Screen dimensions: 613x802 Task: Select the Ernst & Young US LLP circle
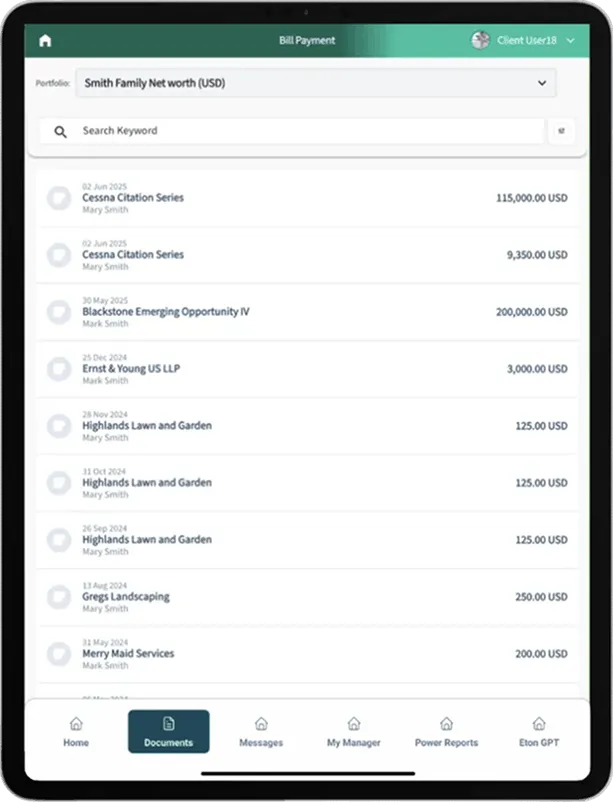[x=59, y=369]
